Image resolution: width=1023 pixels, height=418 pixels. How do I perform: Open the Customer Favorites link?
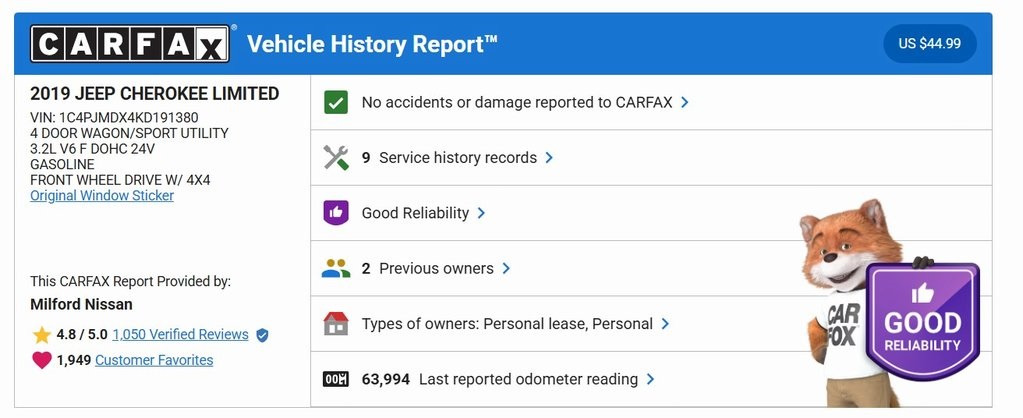154,360
